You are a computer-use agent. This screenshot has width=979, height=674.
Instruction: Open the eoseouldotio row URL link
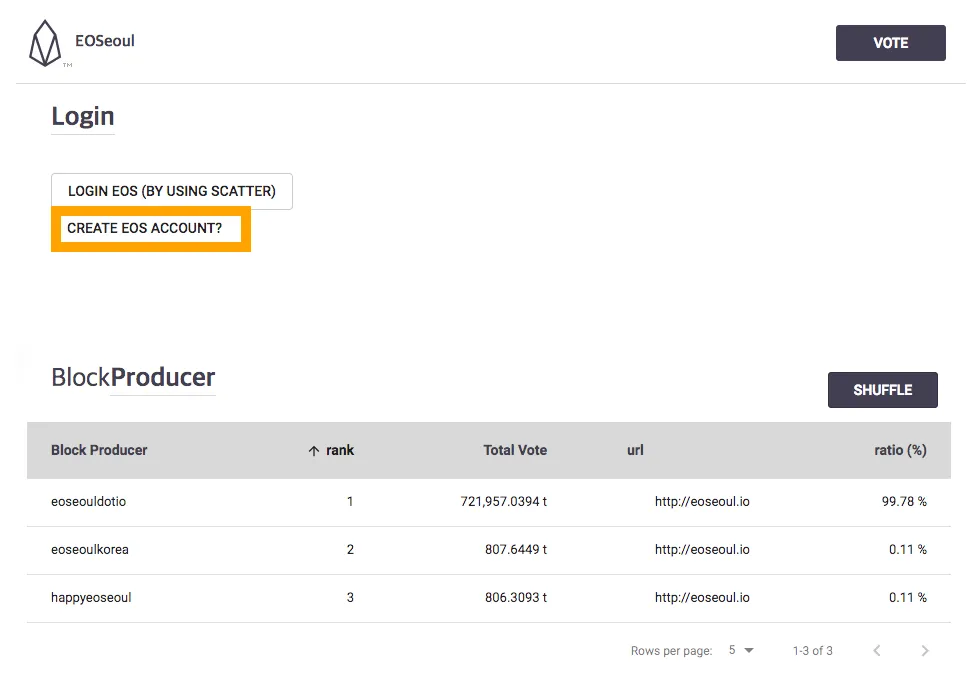[x=702, y=502]
